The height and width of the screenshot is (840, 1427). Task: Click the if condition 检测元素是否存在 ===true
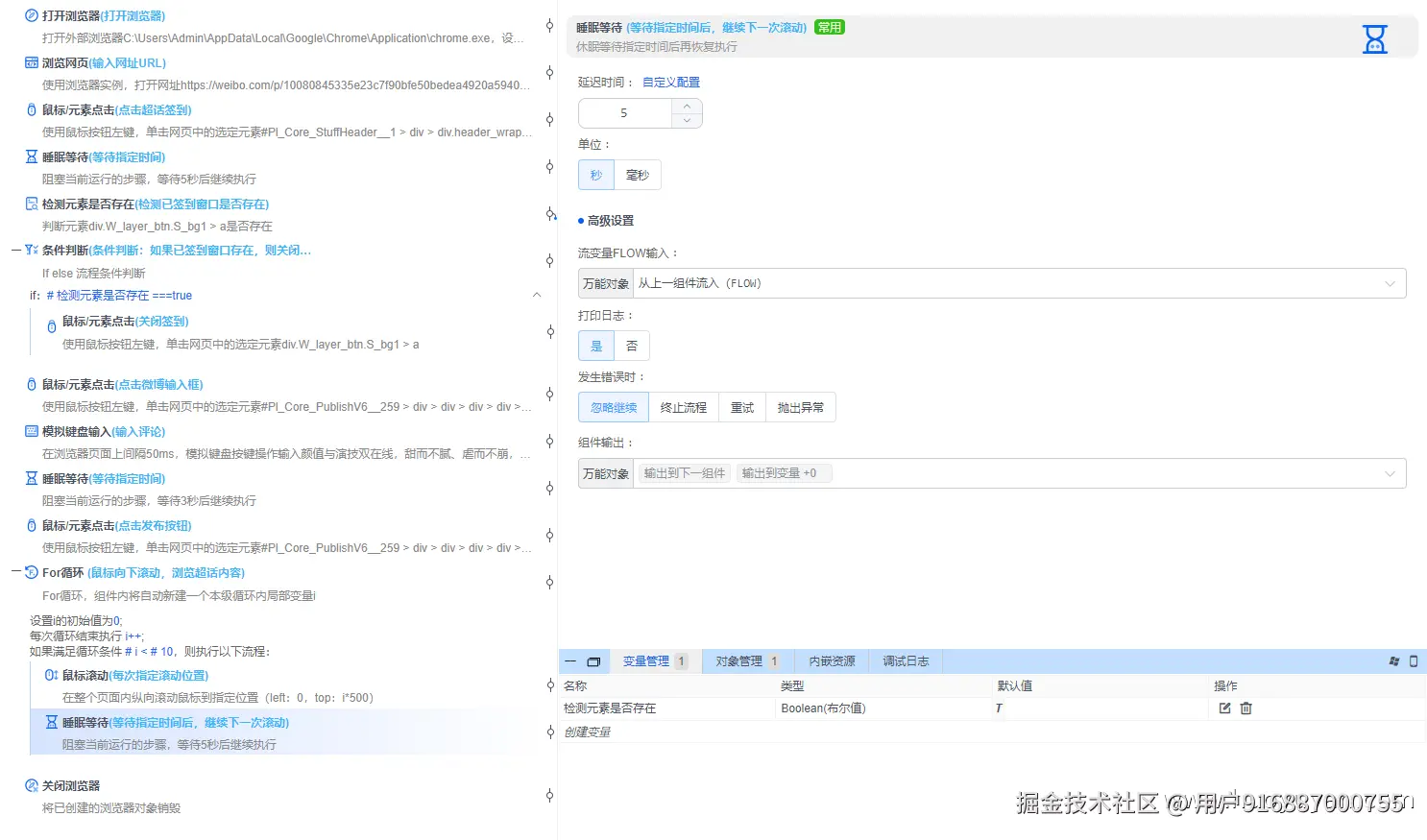pos(119,296)
